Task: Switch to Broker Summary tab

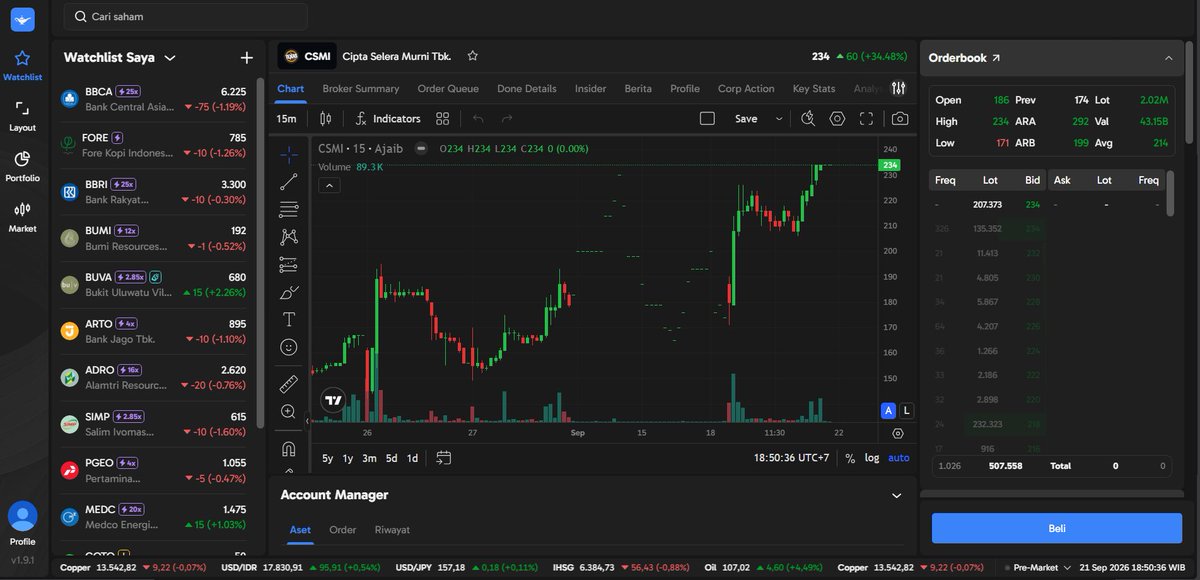Action: pyautogui.click(x=360, y=88)
